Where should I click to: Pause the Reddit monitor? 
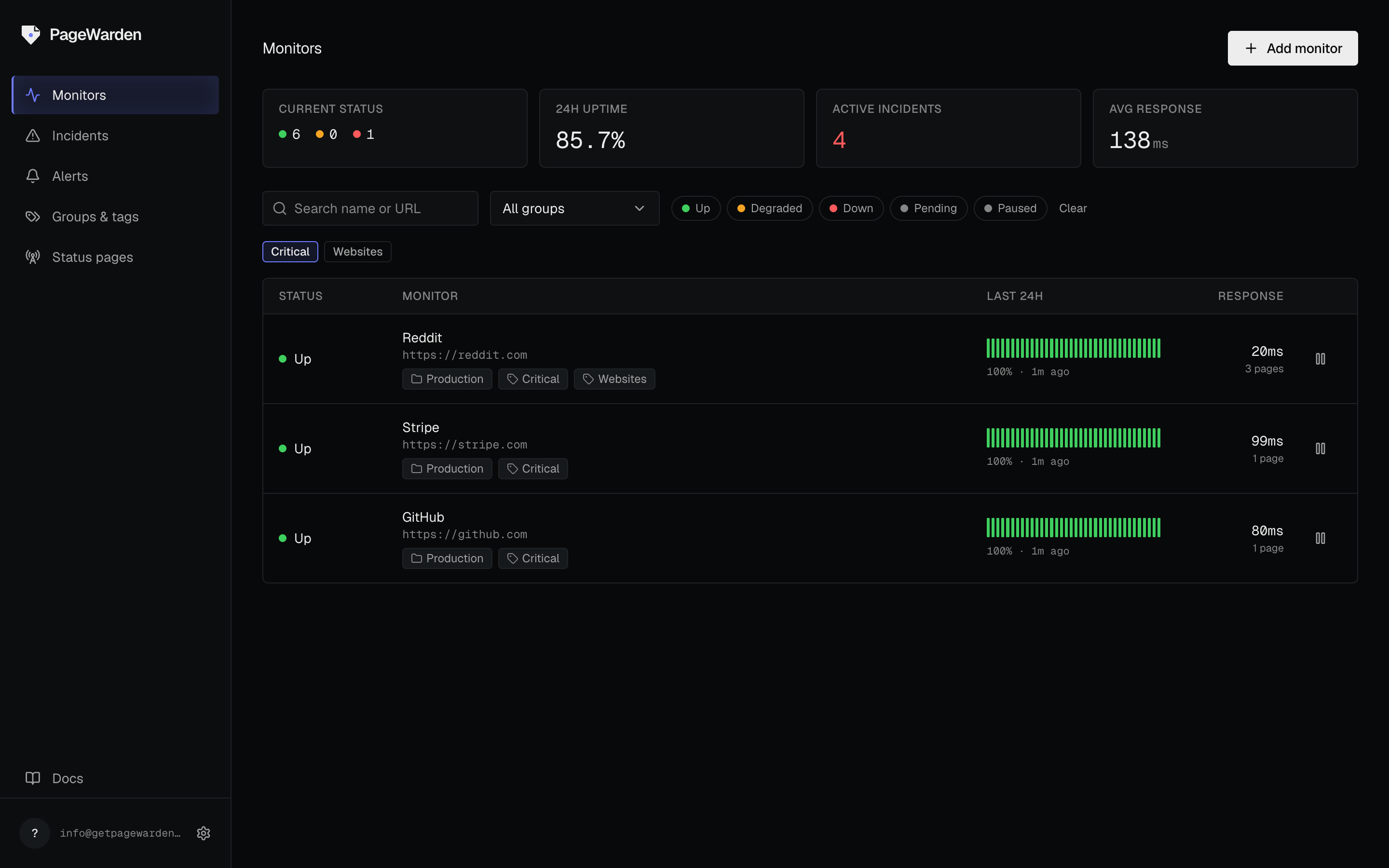point(1320,359)
